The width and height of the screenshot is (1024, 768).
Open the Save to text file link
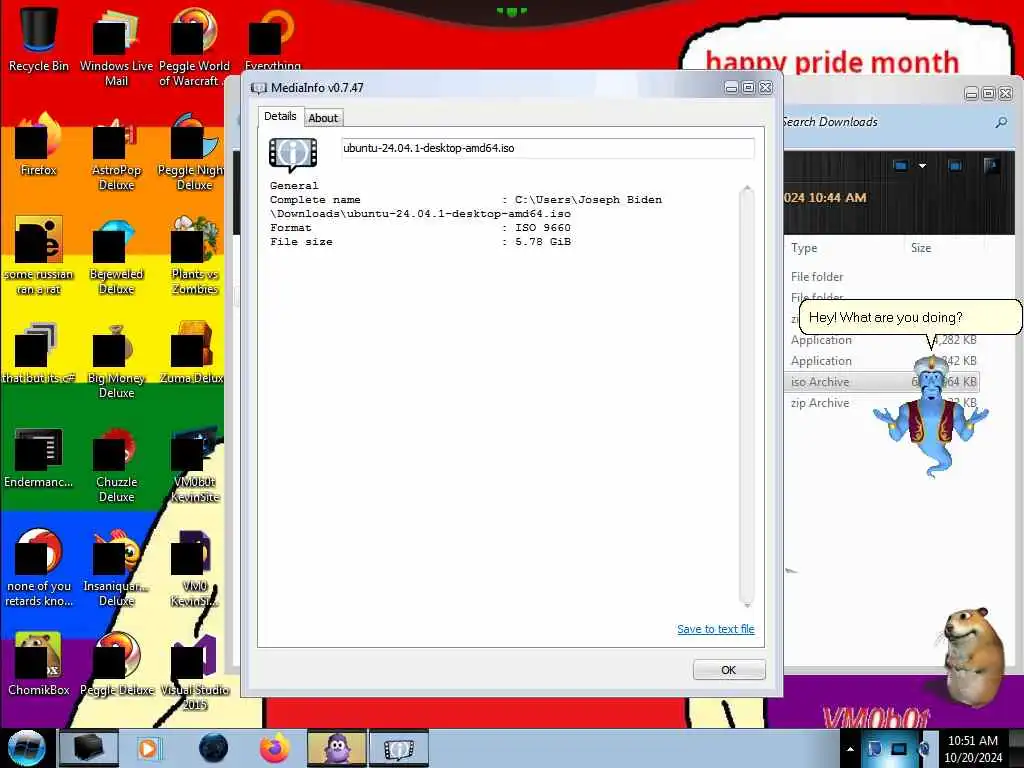(x=715, y=629)
